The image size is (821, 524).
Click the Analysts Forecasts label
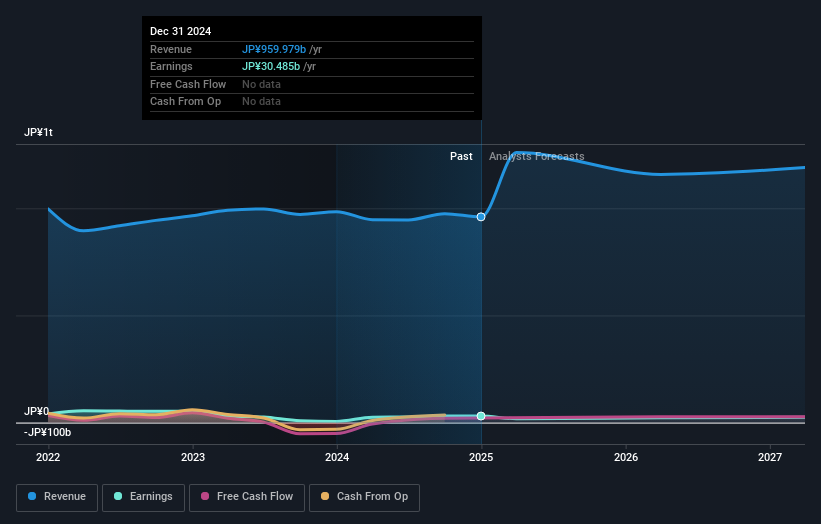pyautogui.click(x=537, y=157)
